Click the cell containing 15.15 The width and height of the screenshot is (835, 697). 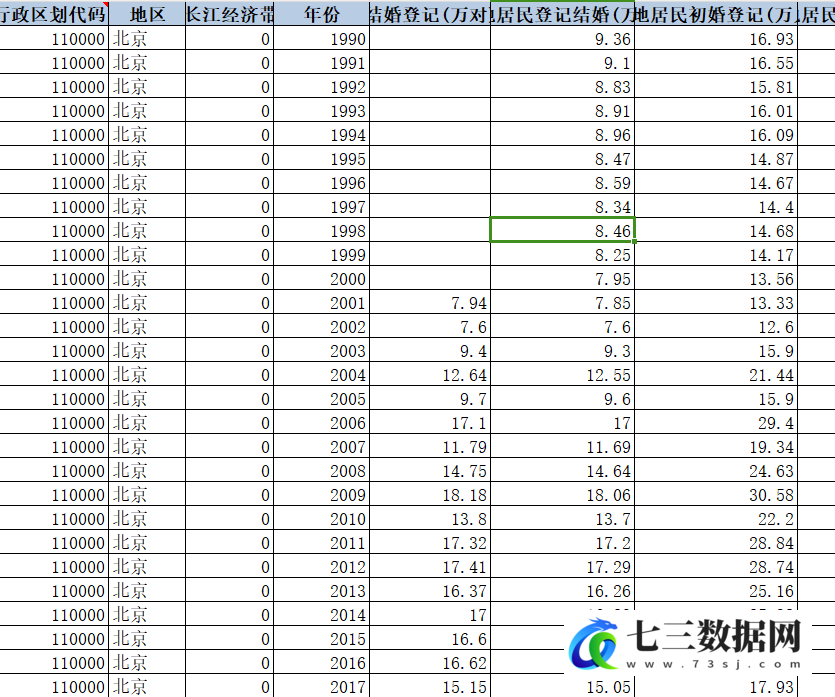(x=430, y=686)
